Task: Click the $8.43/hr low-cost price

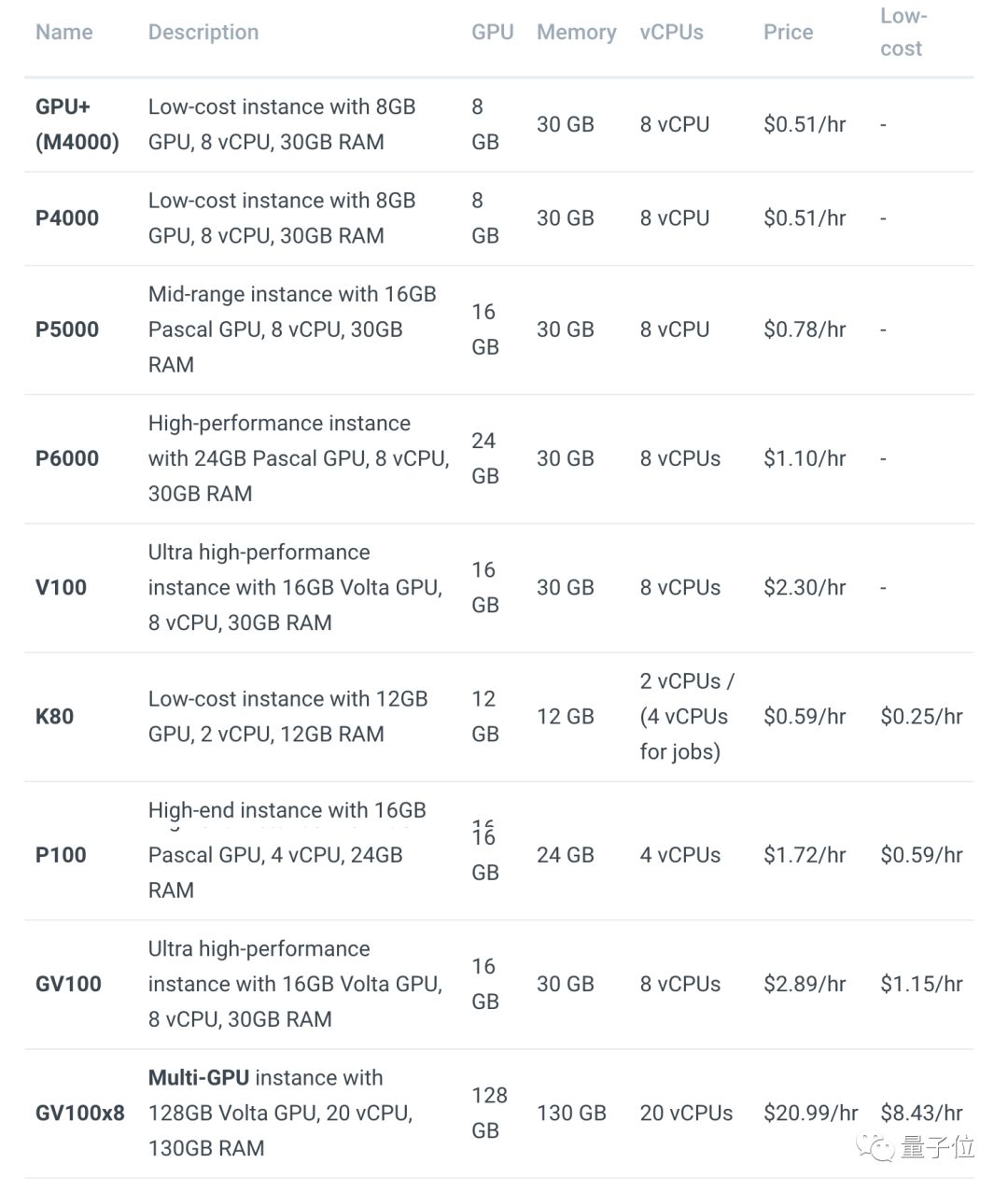Action: point(921,1113)
